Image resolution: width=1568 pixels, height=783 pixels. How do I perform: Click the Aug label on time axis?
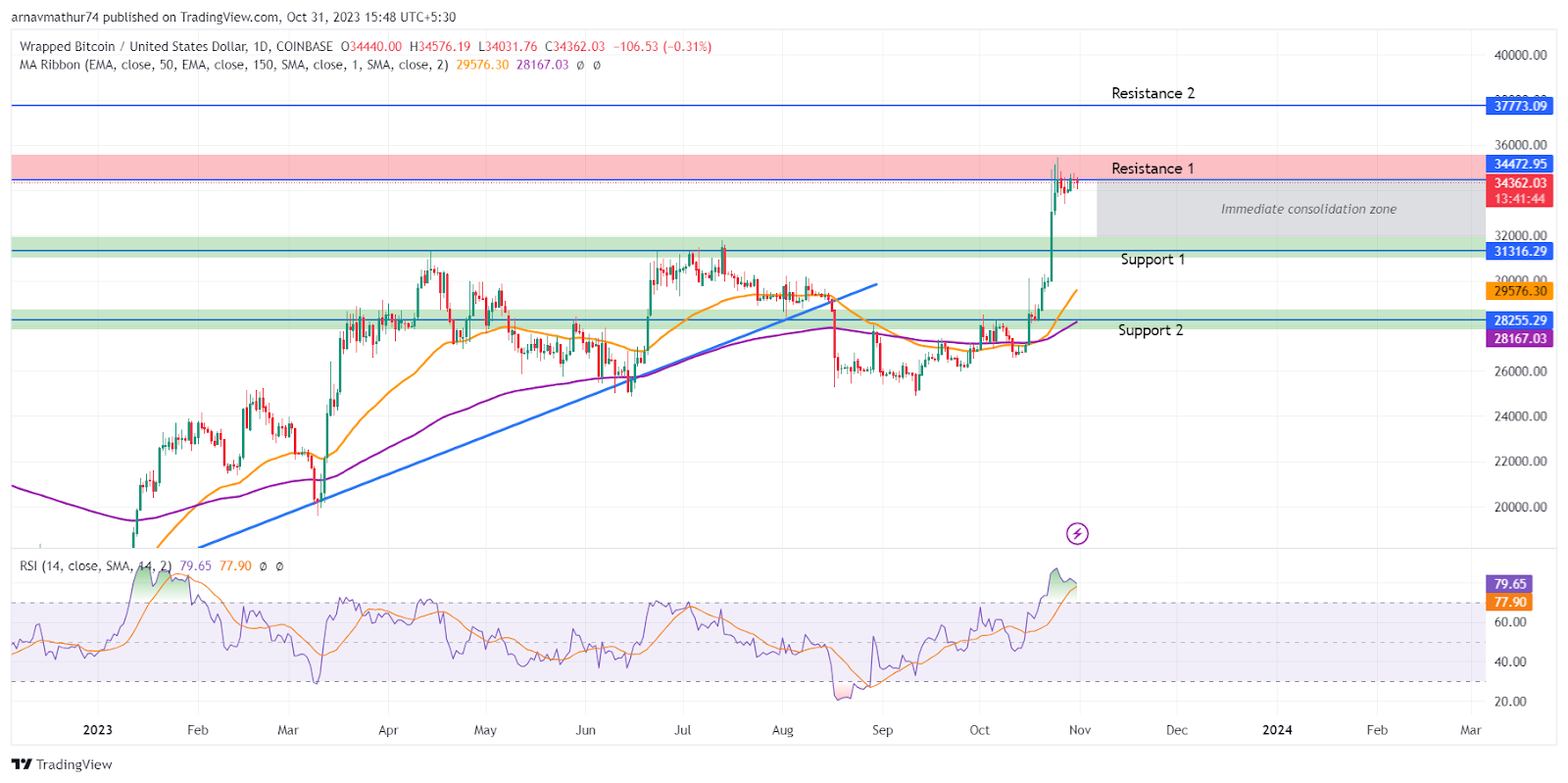[783, 730]
